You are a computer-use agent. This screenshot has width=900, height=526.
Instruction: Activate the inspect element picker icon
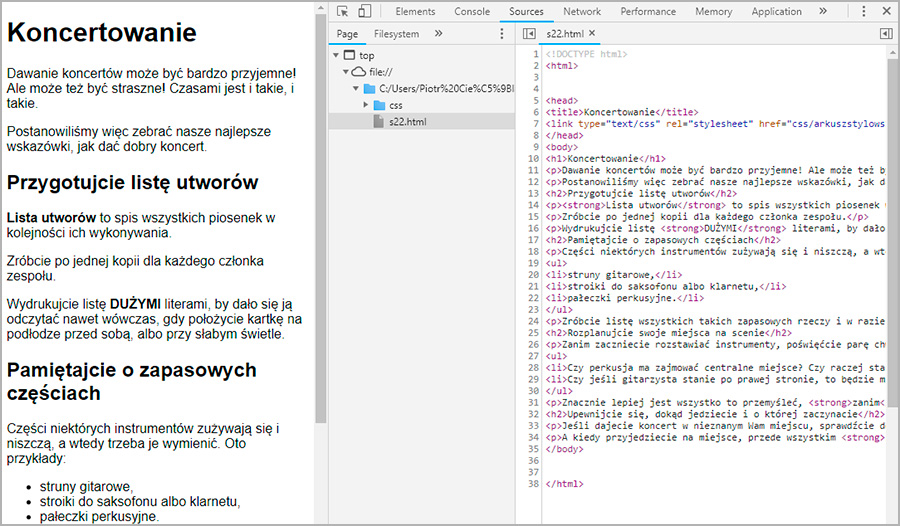[343, 11]
